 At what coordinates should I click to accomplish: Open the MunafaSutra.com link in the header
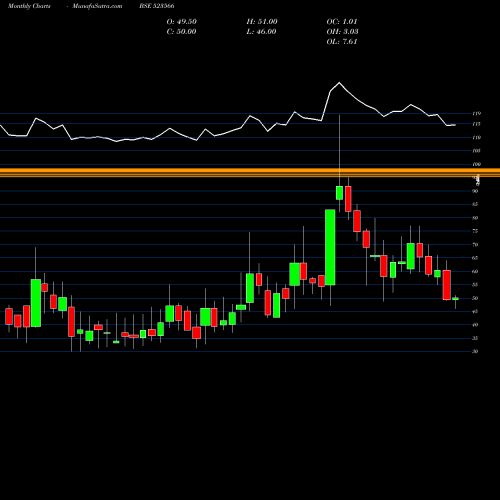click(97, 6)
